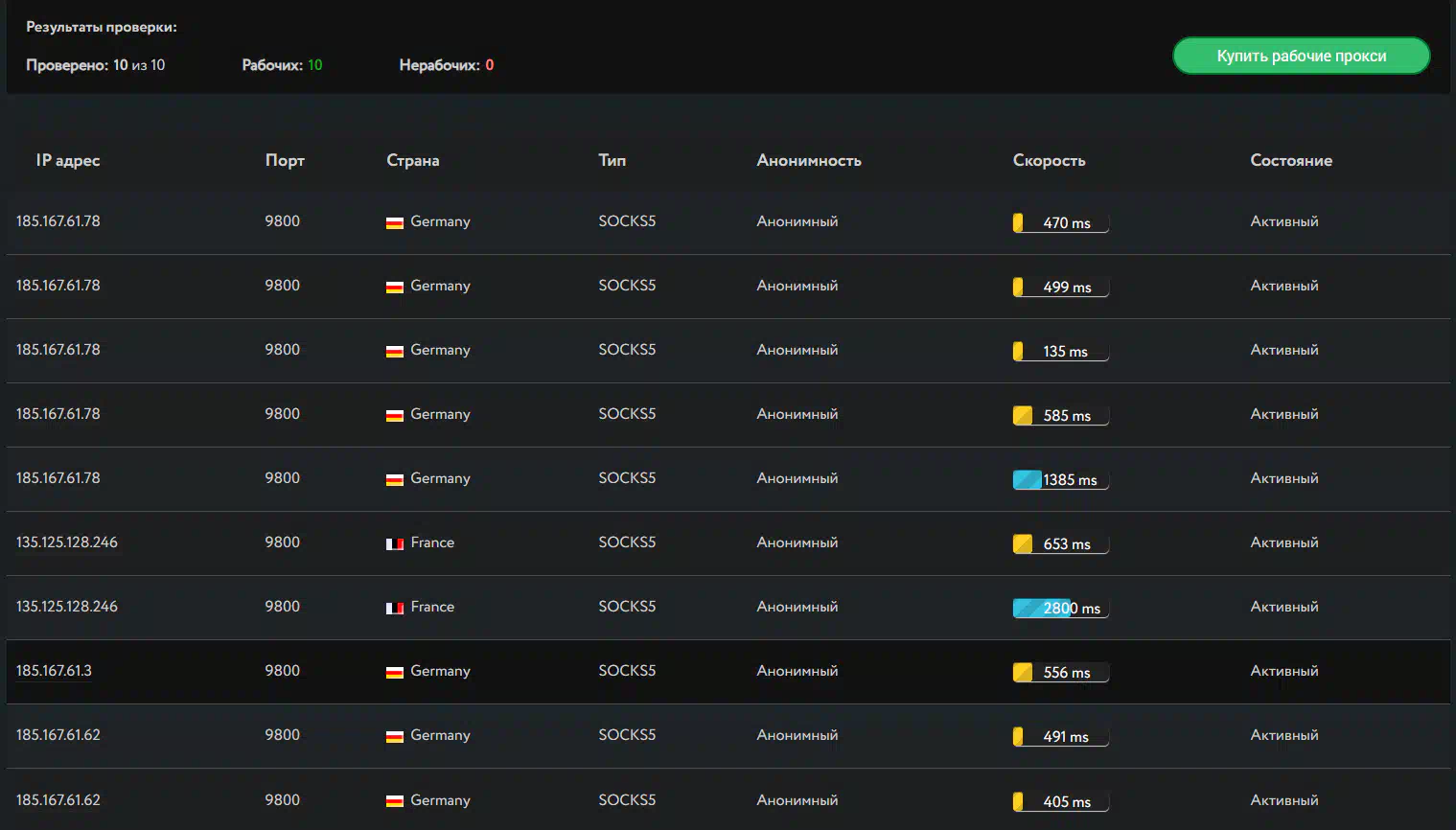Click port 9800 in the 499 ms row
The image size is (1456, 830).
[x=282, y=285]
